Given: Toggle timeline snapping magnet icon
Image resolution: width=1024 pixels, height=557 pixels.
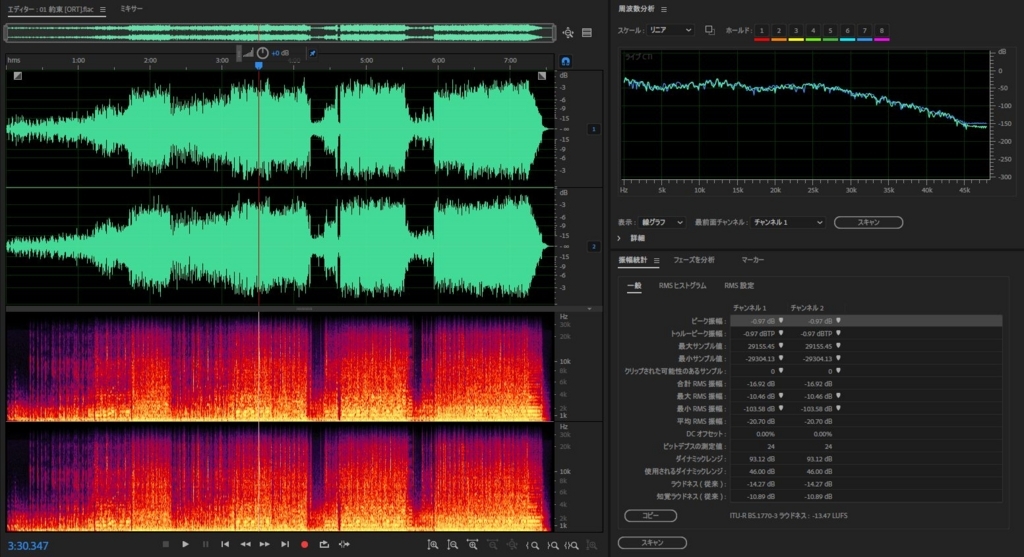Looking at the screenshot, I should (x=566, y=61).
